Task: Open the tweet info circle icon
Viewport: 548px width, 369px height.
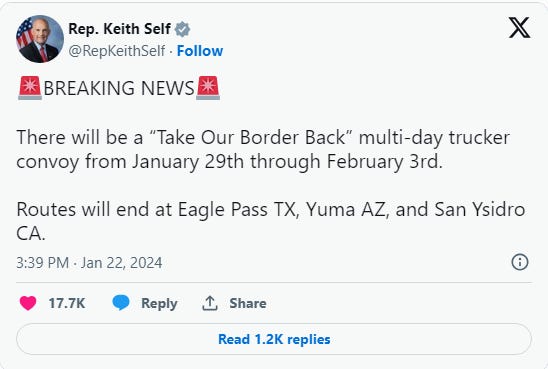Action: coord(520,262)
